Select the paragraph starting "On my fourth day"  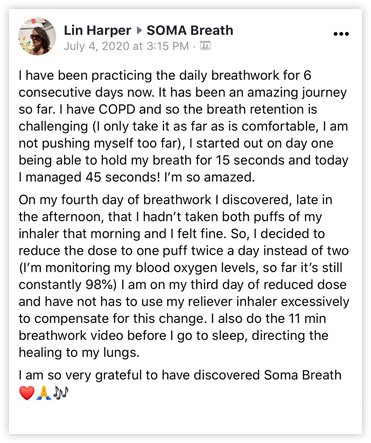[184, 276]
